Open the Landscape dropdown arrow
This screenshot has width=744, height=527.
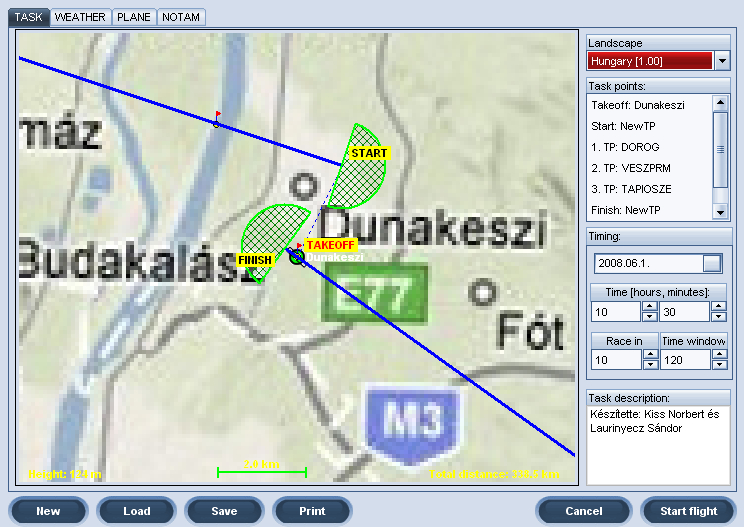coord(723,61)
